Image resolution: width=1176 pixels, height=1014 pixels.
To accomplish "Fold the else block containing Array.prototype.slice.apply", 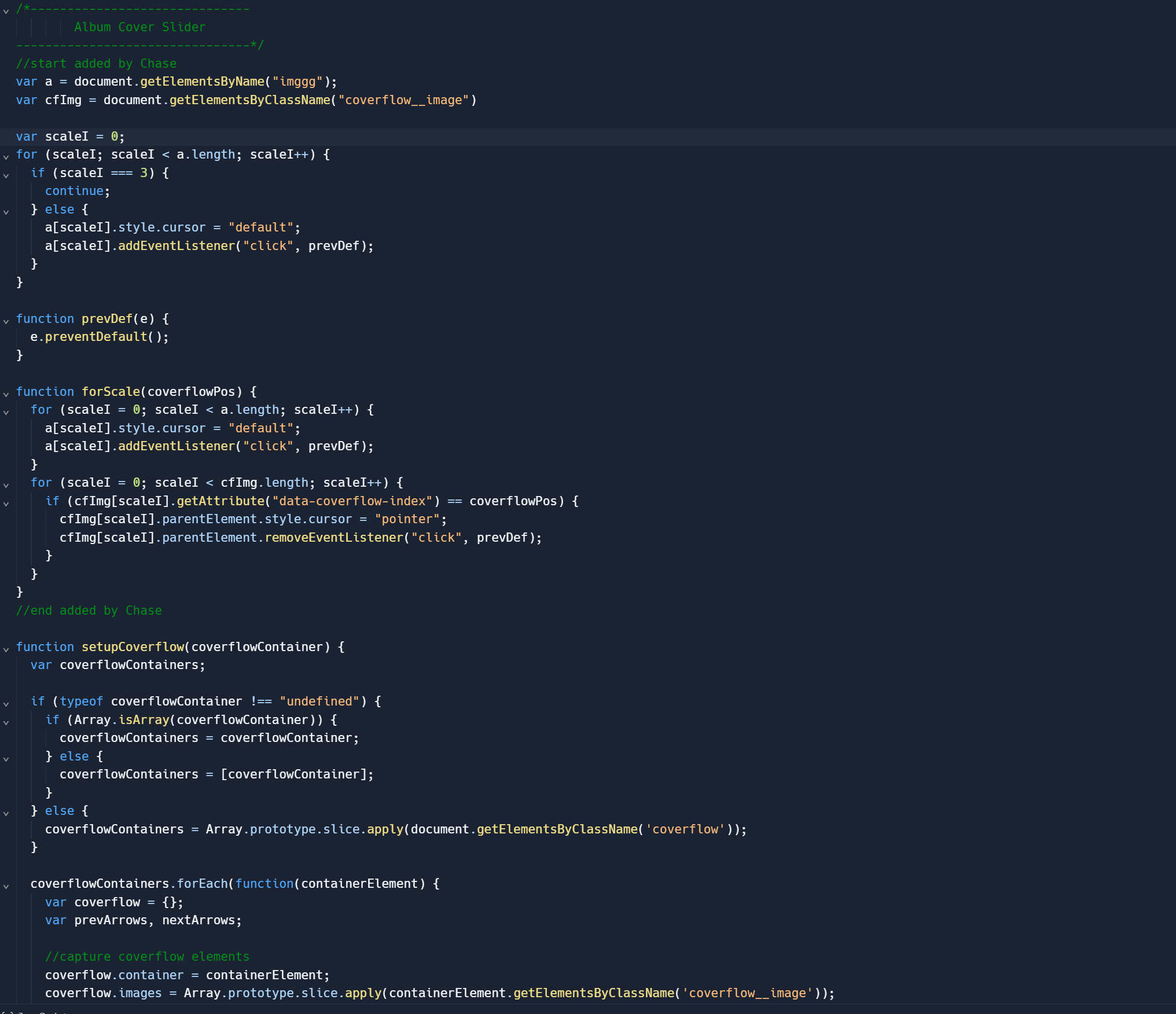I will (6, 813).
